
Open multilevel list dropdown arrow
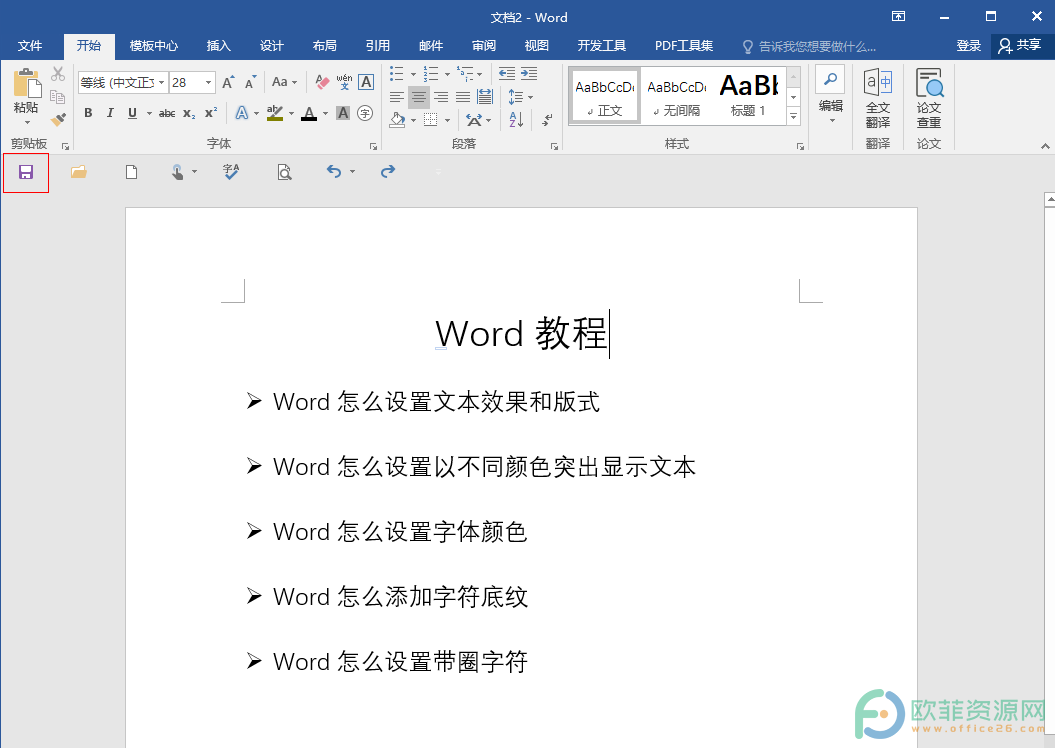pyautogui.click(x=480, y=74)
